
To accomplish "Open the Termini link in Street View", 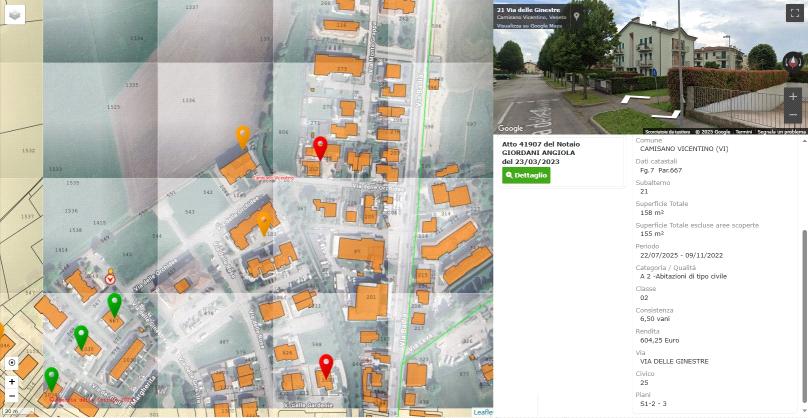I will (x=743, y=131).
